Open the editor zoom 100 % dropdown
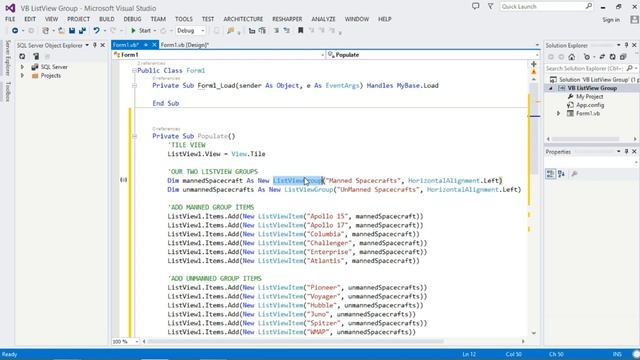The height and width of the screenshot is (360, 640). (x=126, y=342)
